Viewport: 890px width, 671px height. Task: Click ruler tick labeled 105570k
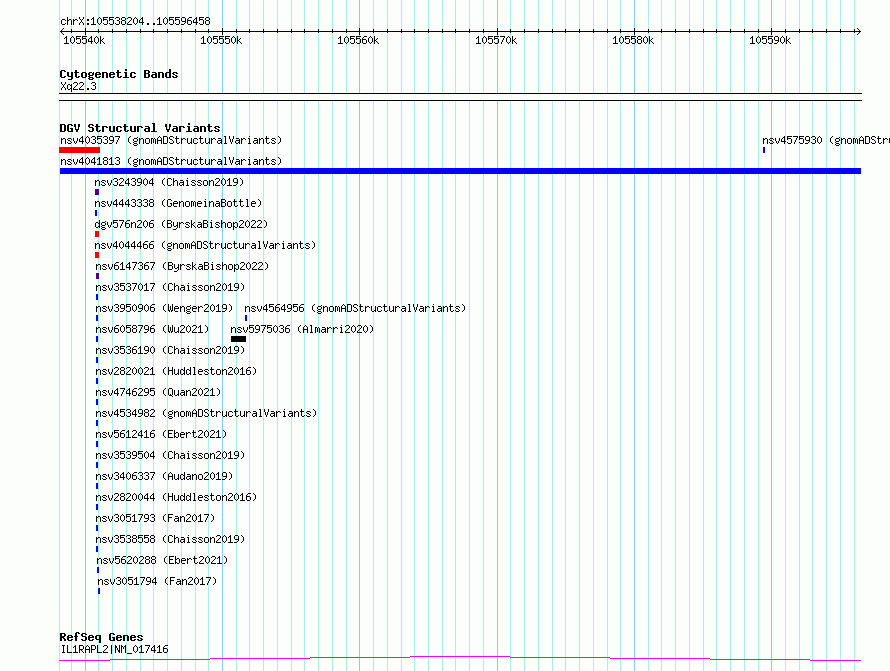coord(496,40)
